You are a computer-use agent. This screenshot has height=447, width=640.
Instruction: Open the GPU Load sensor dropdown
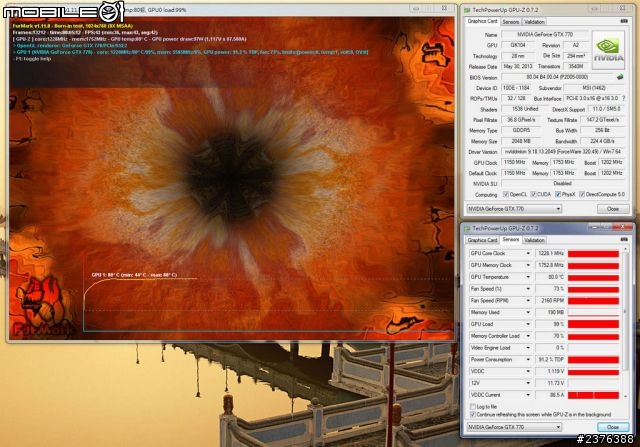coord(528,325)
